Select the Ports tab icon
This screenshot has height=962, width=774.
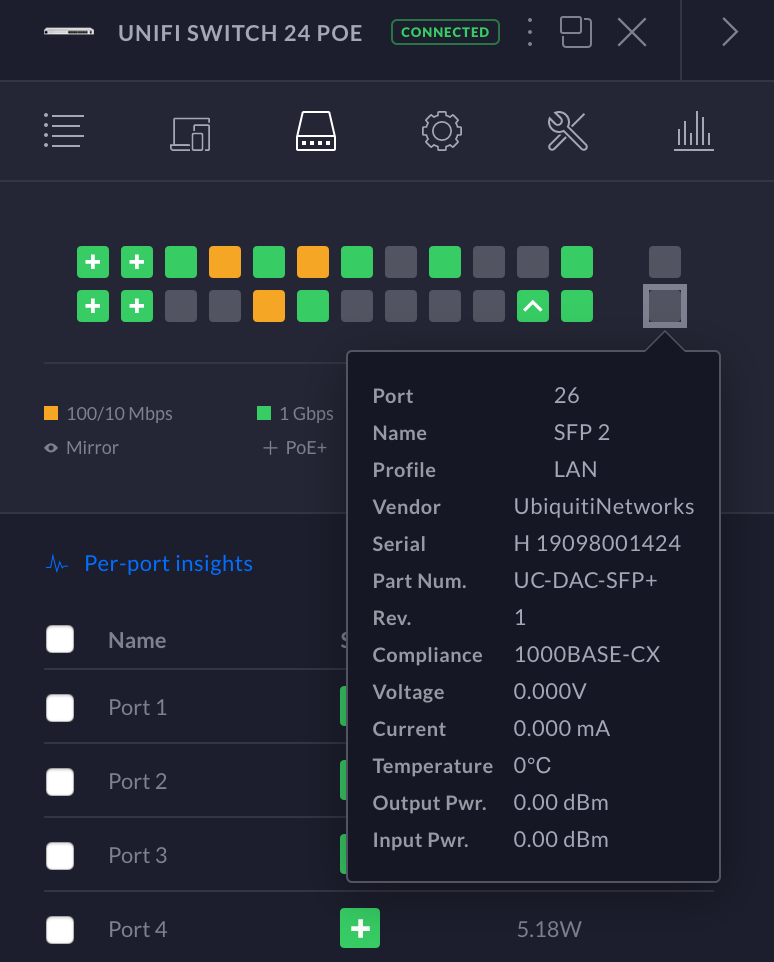(316, 131)
